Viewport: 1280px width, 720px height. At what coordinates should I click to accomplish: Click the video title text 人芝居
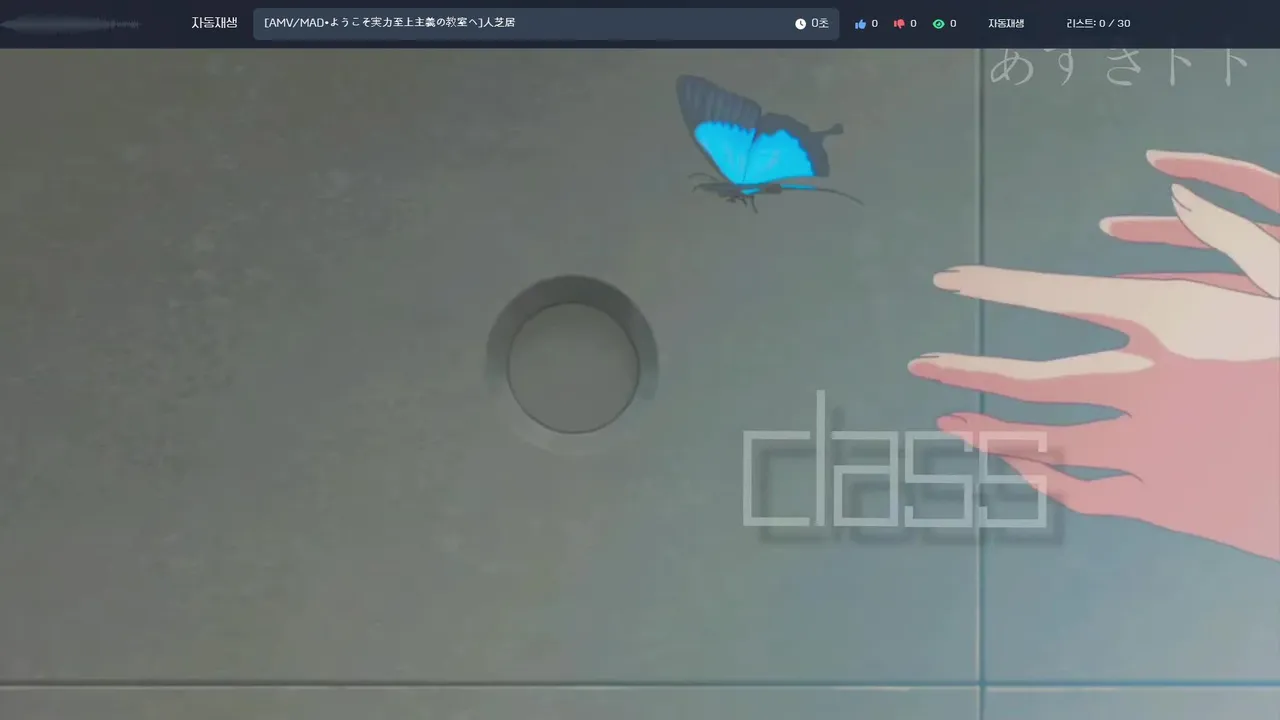click(498, 23)
